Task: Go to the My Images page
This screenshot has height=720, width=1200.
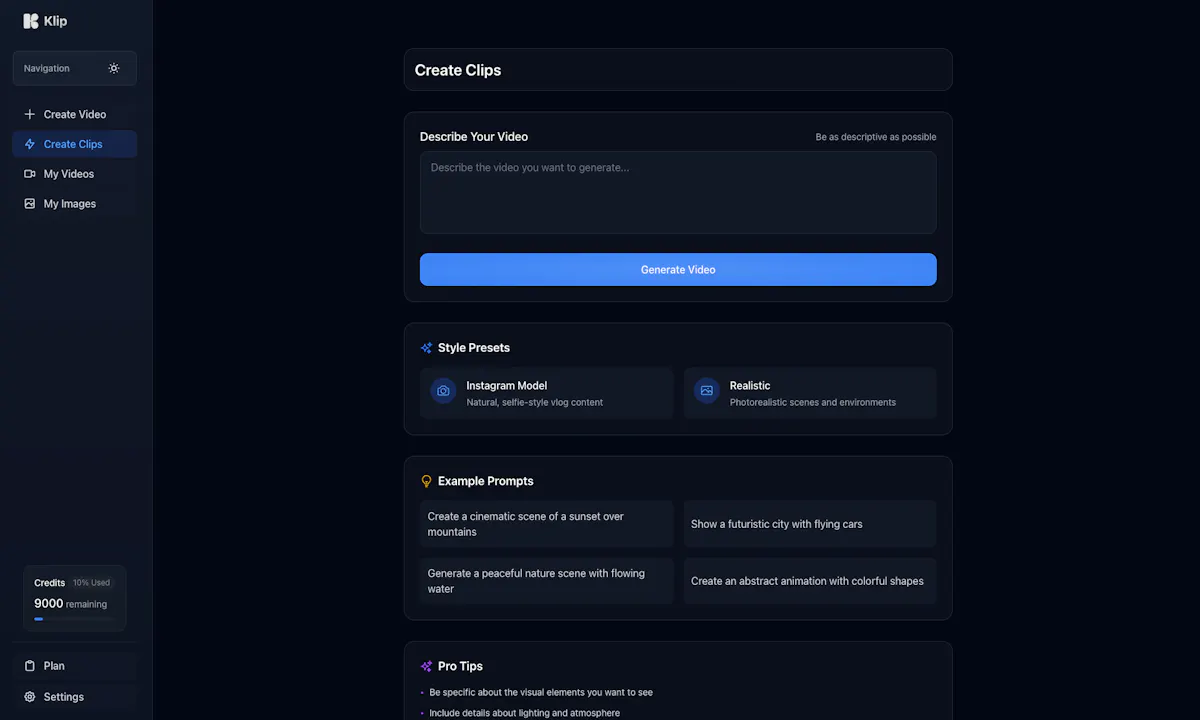Action: pyautogui.click(x=75, y=204)
